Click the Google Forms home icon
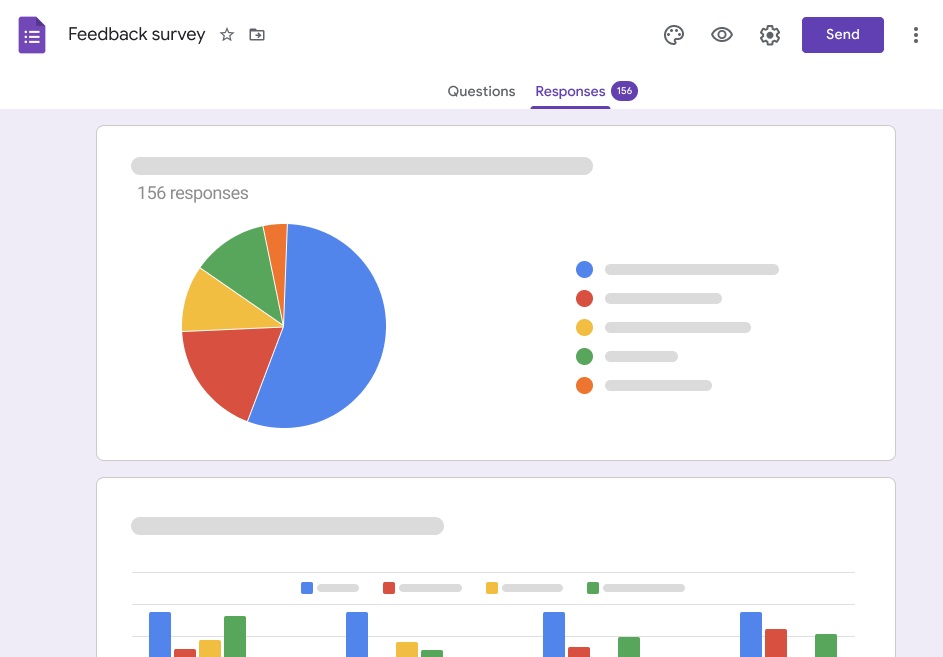The width and height of the screenshot is (943, 657). [x=32, y=35]
